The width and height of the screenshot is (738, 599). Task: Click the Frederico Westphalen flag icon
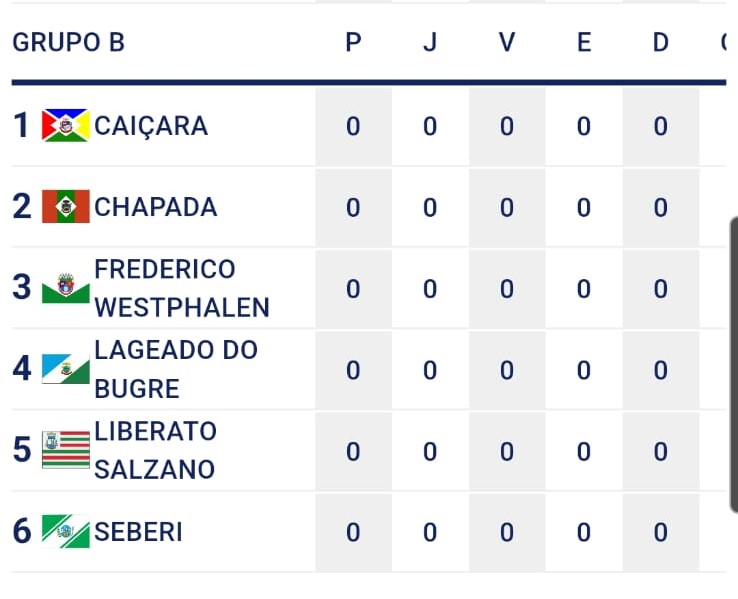(x=66, y=288)
